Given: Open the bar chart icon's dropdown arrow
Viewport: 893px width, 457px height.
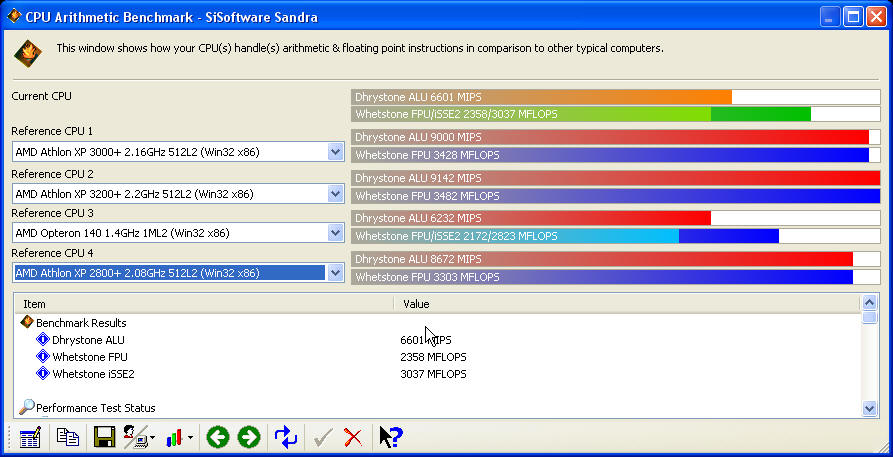Looking at the screenshot, I should pos(190,438).
